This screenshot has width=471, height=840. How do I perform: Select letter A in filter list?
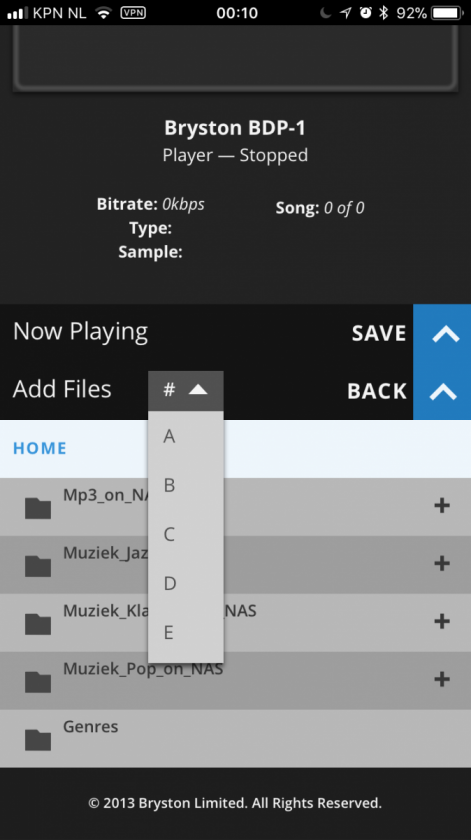pyautogui.click(x=186, y=437)
